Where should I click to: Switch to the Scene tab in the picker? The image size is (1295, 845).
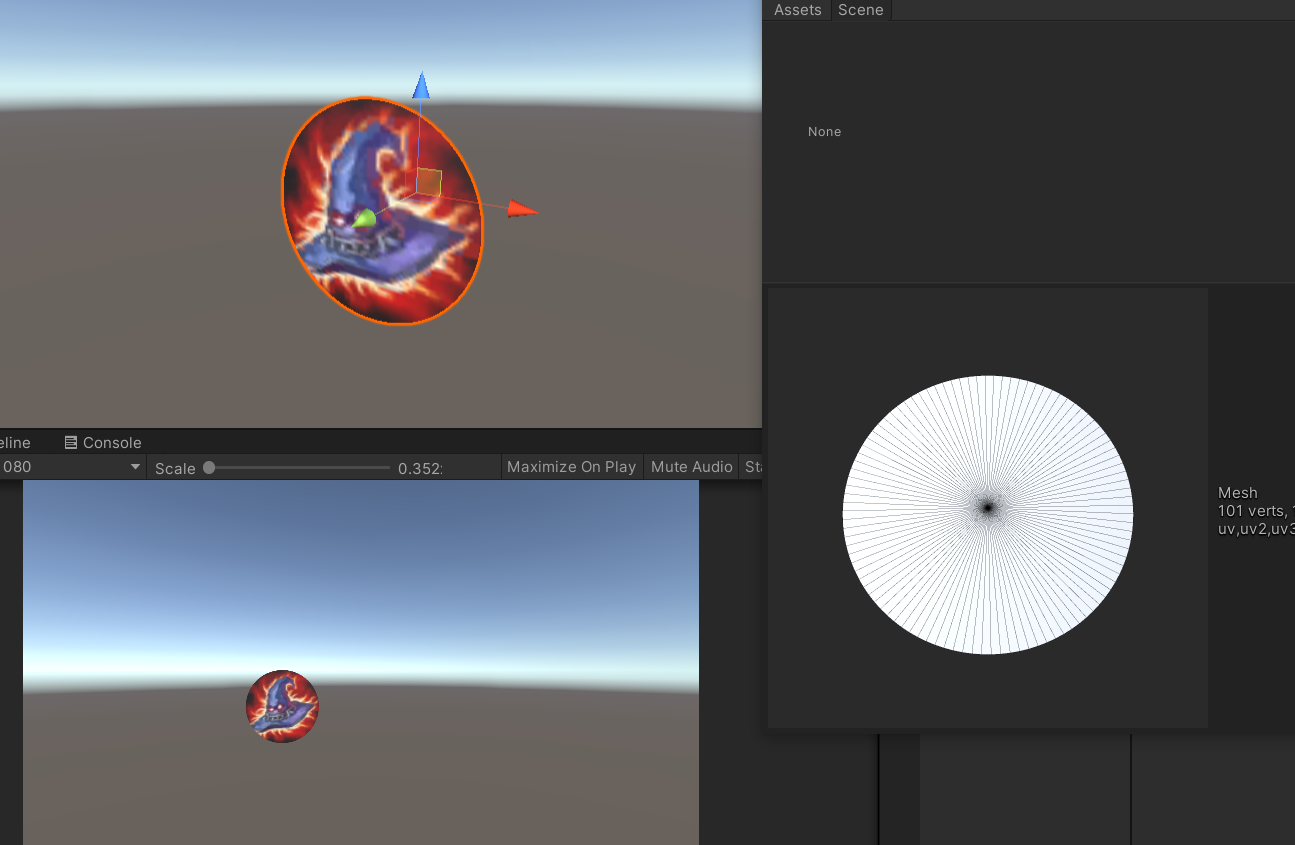click(860, 10)
